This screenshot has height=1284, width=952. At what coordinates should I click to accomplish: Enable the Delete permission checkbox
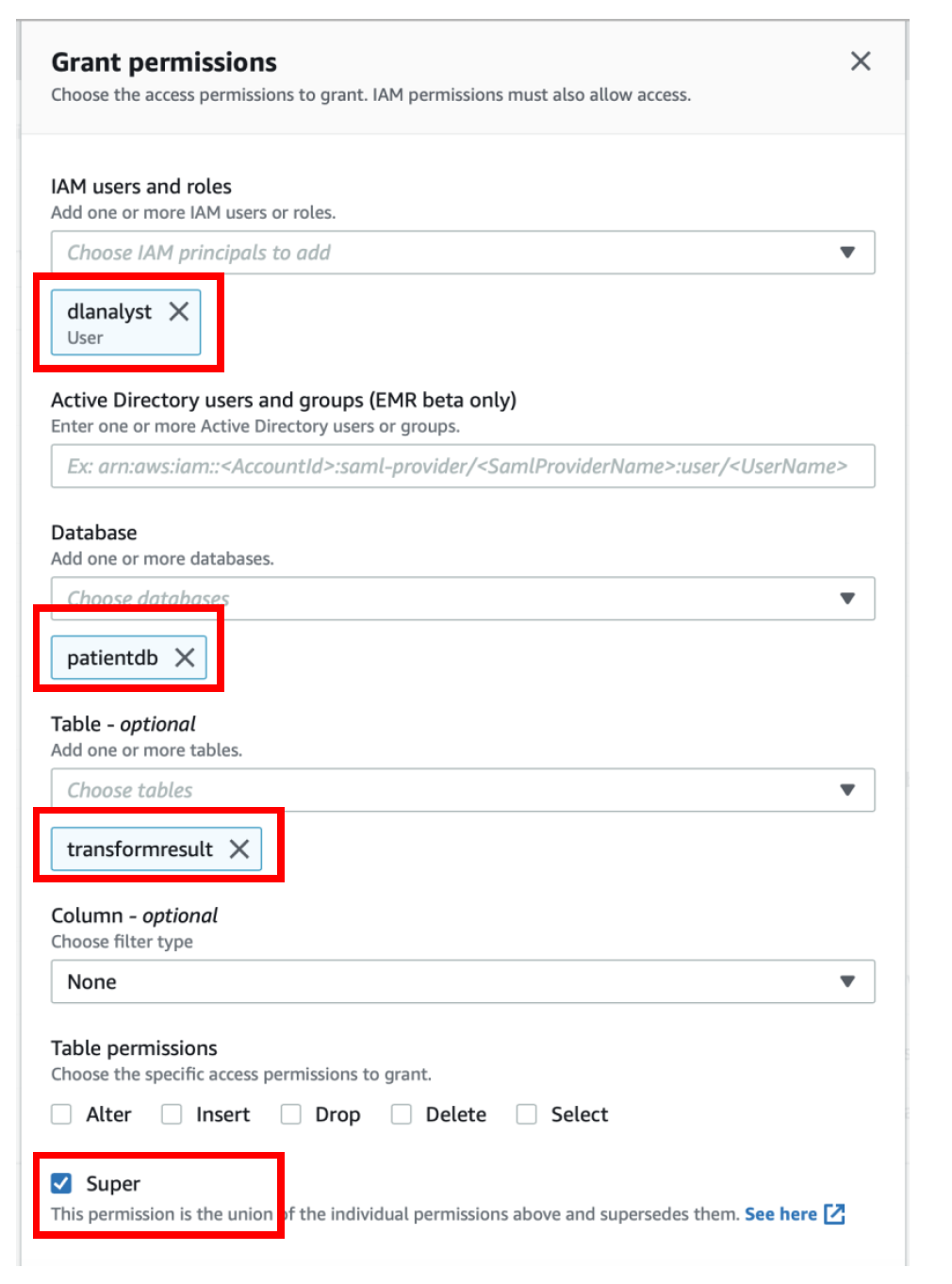coord(402,1114)
